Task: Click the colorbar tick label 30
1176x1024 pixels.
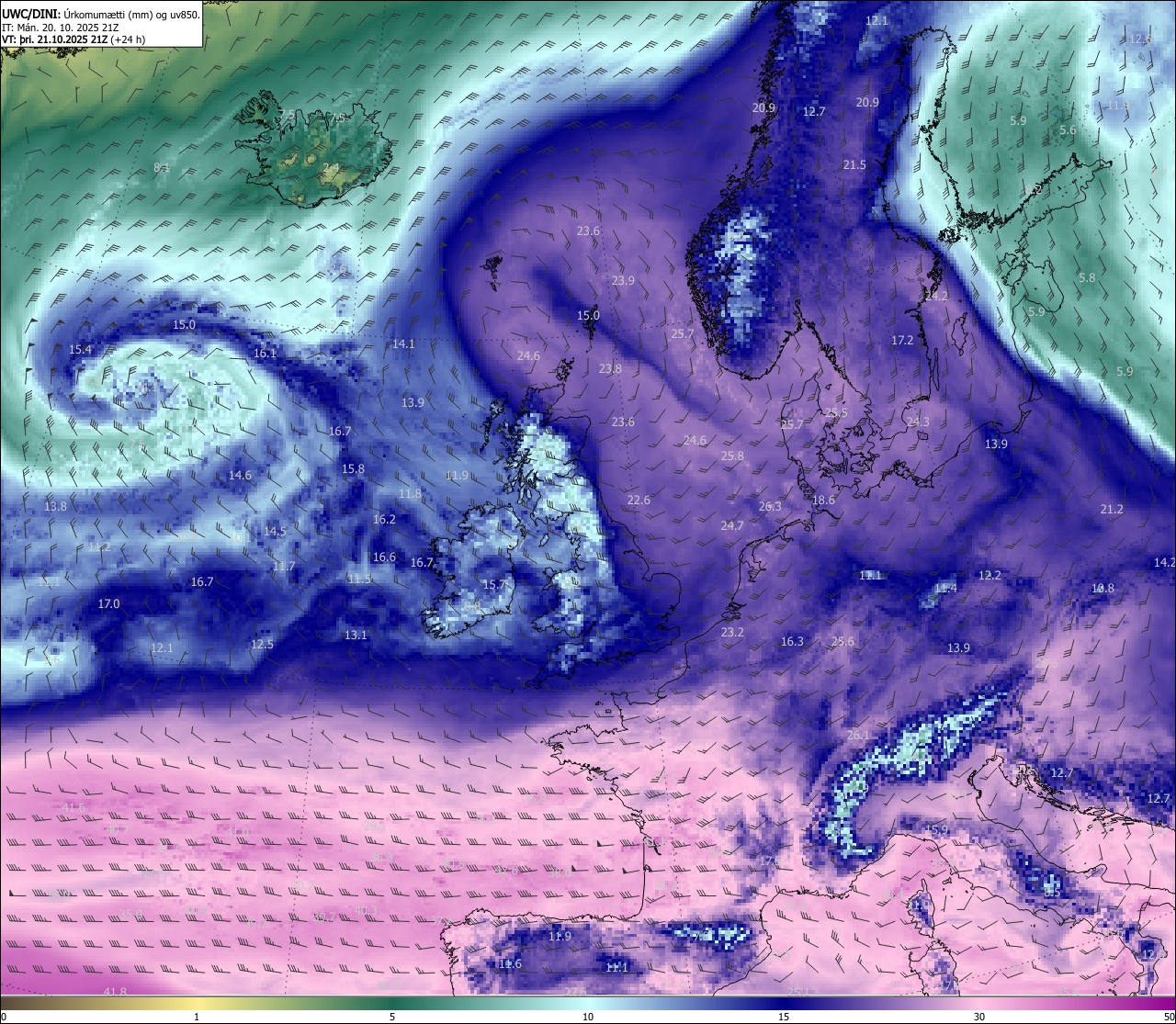Action: click(979, 1016)
